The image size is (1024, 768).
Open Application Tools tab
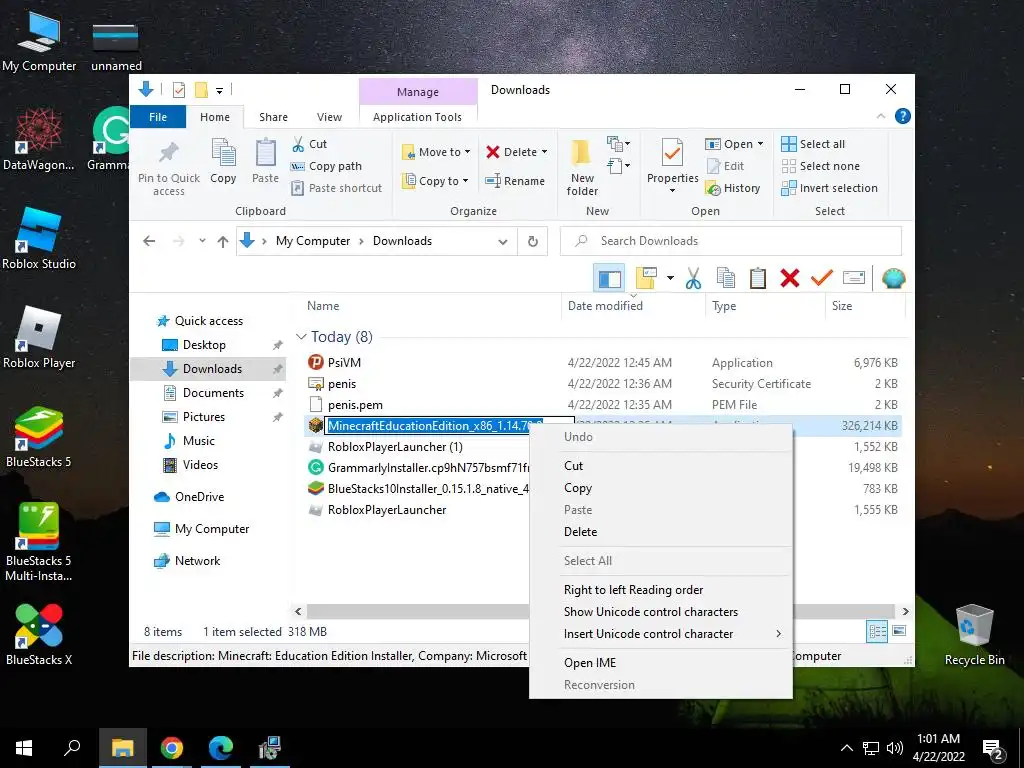point(417,117)
